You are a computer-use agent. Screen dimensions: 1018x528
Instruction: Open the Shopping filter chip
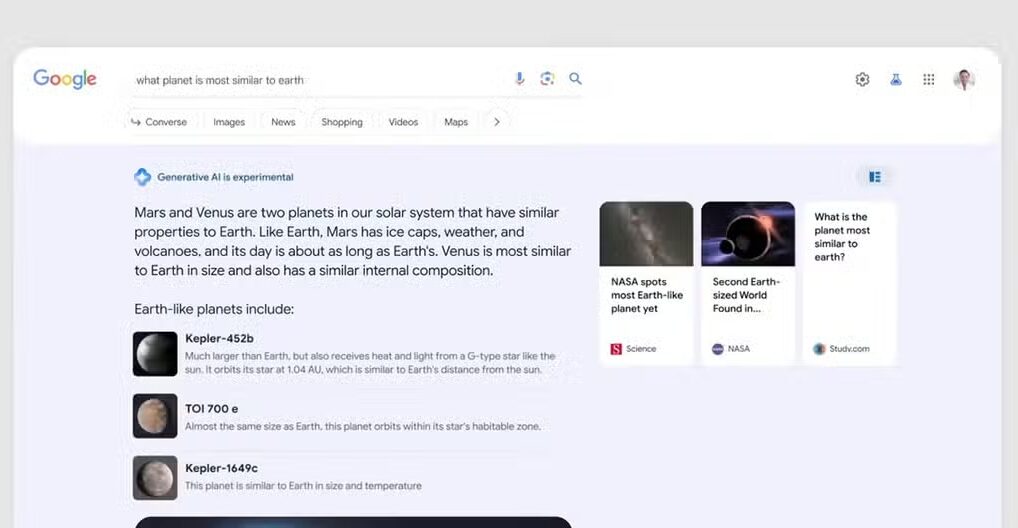click(342, 122)
